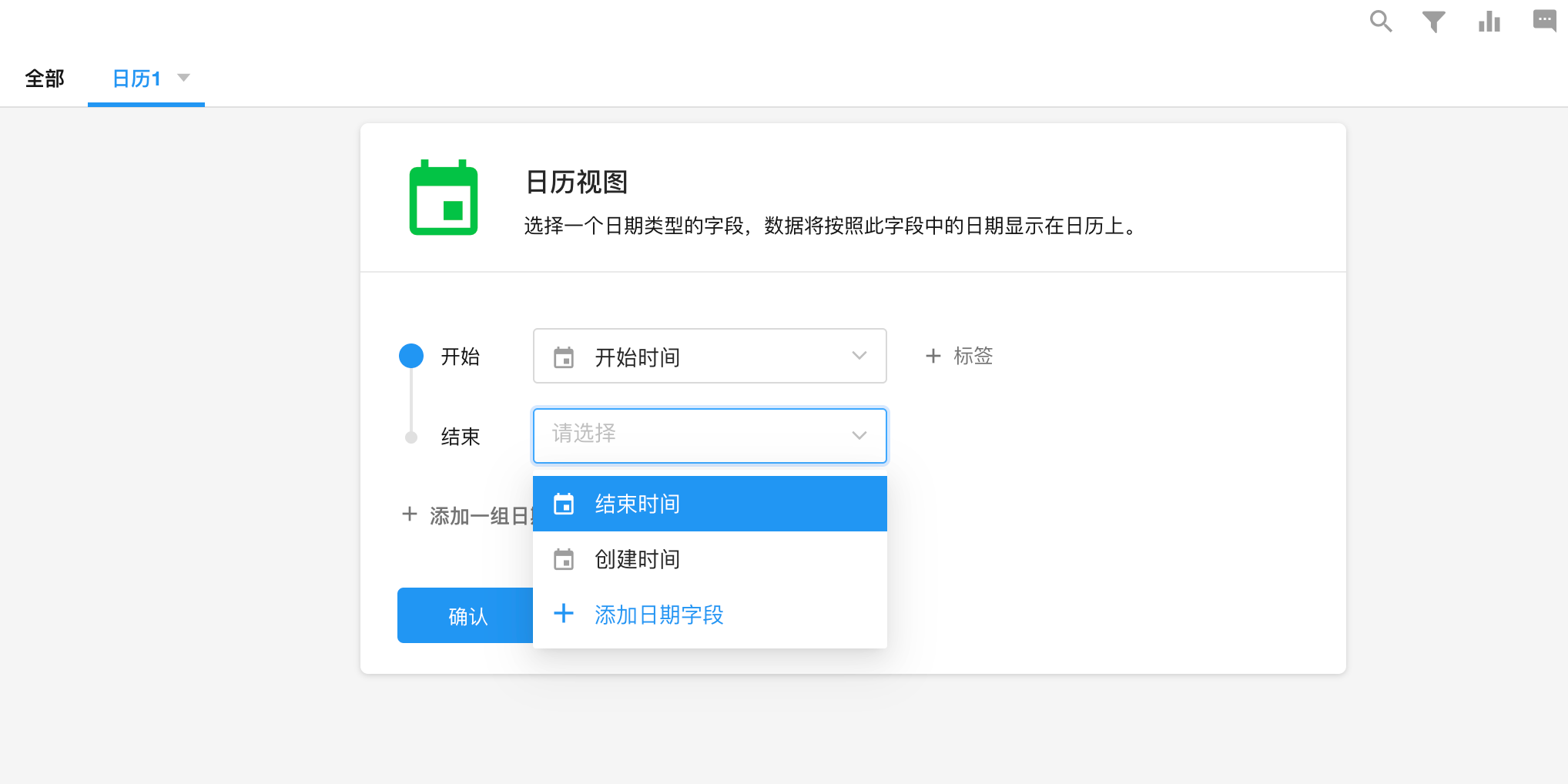Switch to the 全部 tab
The height and width of the screenshot is (784, 1568).
(45, 79)
